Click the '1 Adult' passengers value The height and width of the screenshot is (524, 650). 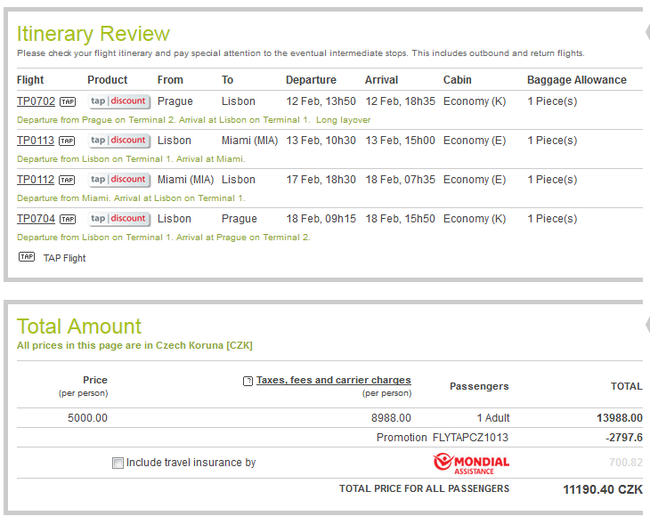coord(493,418)
